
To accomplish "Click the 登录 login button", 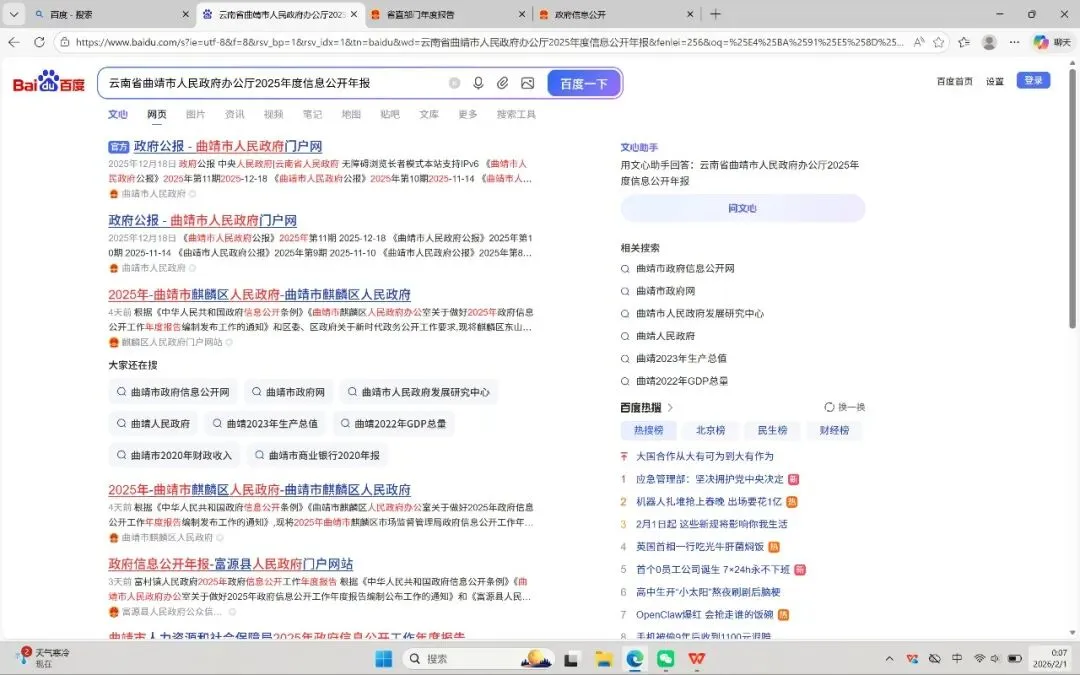I will [1033, 81].
